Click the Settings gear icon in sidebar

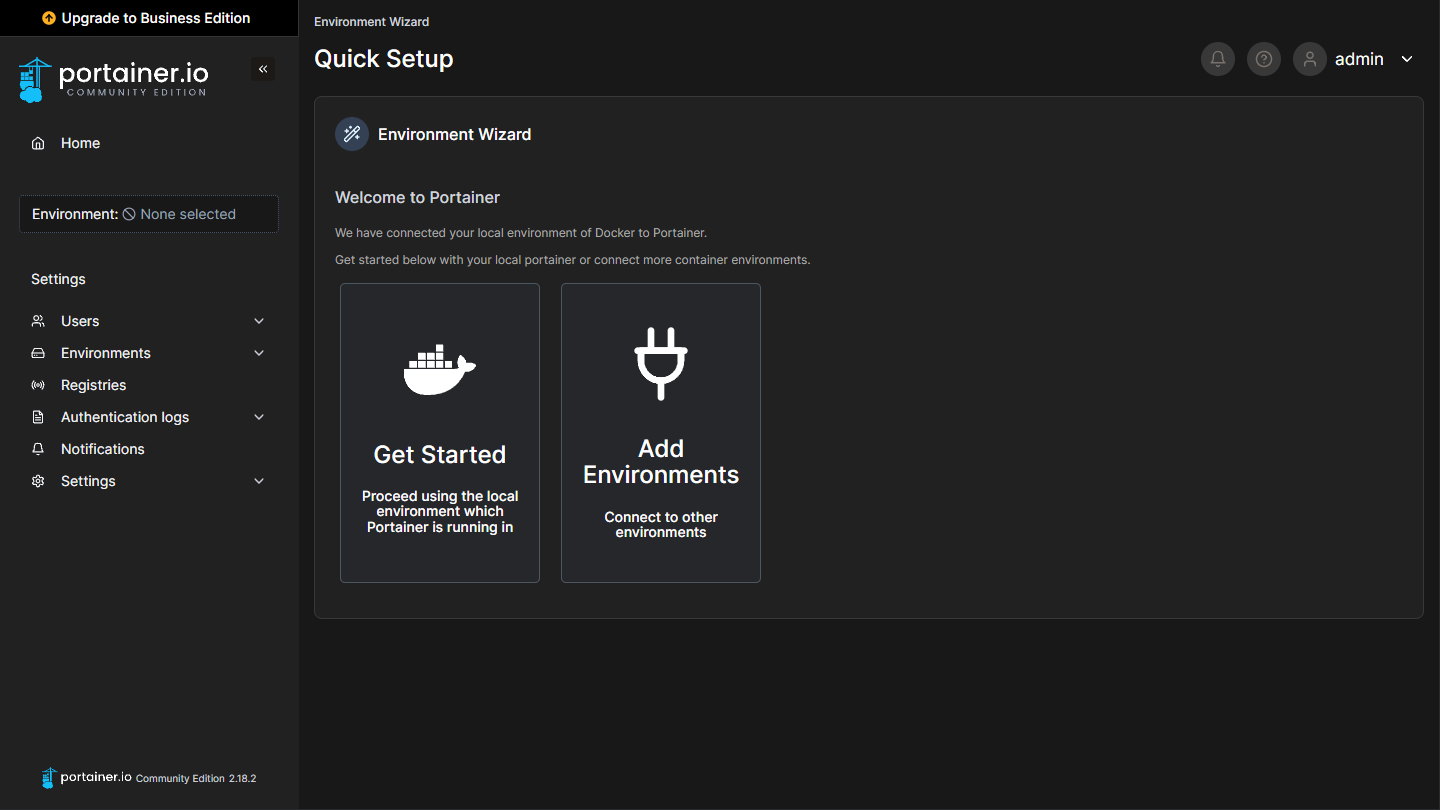(38, 481)
